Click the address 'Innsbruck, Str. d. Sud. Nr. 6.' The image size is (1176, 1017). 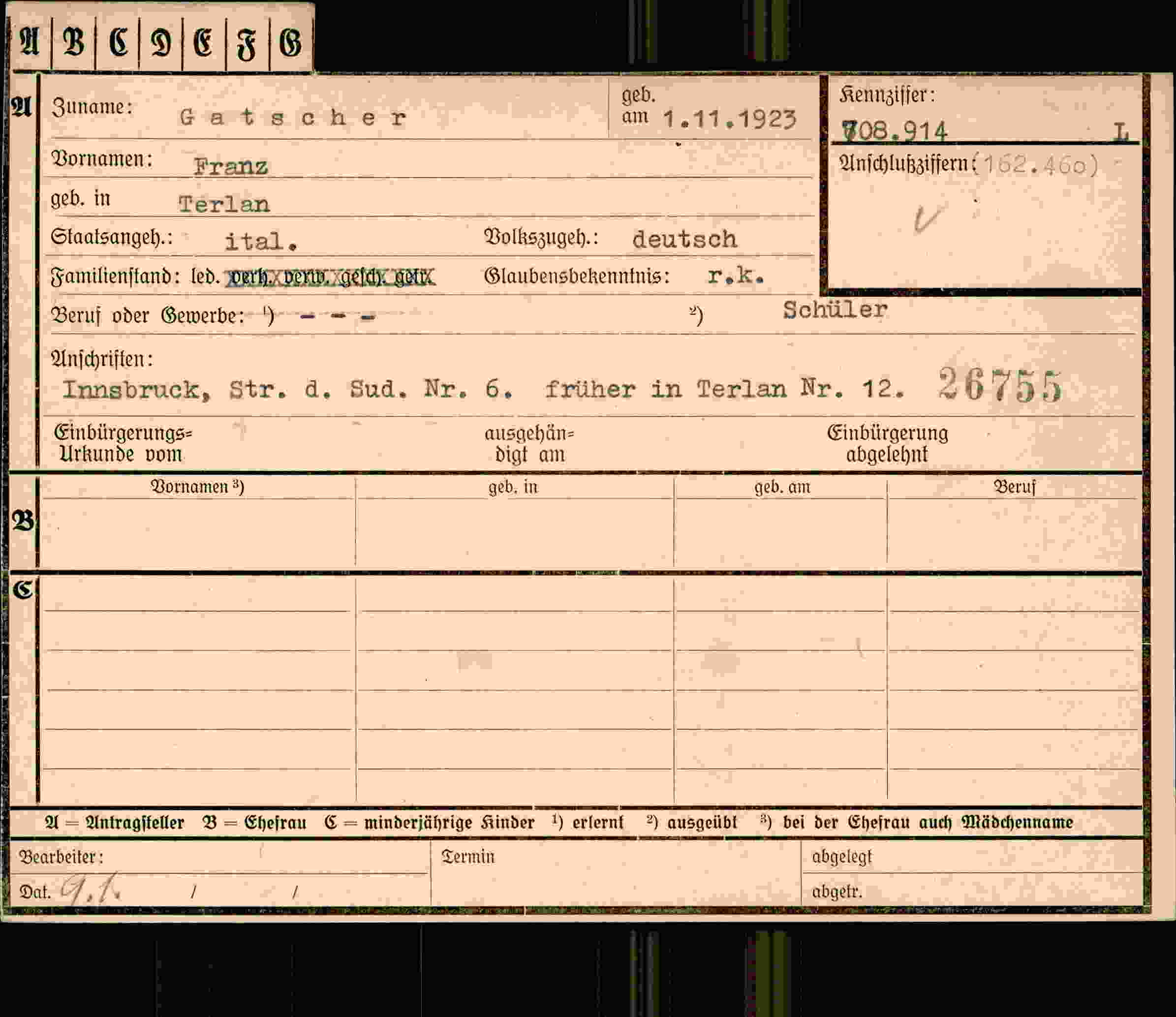[x=288, y=389]
